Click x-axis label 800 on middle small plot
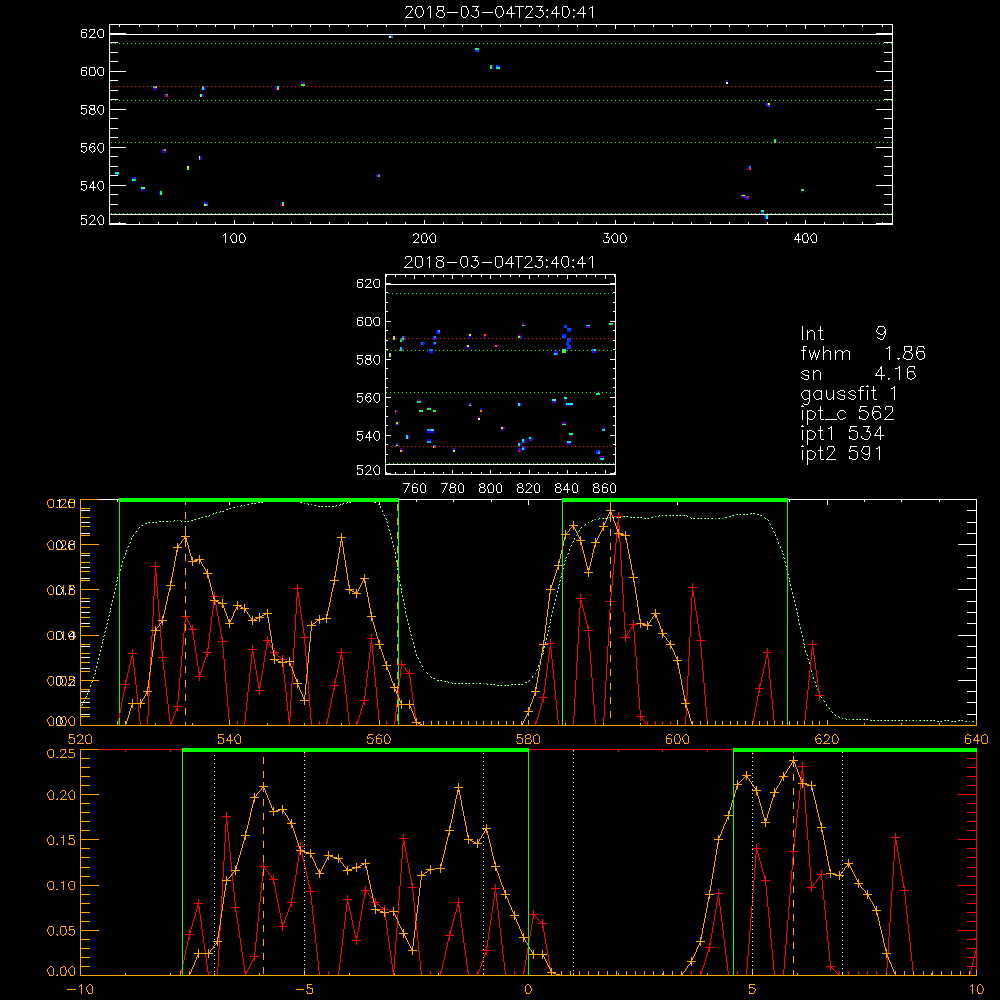The image size is (1000, 1000). (491, 489)
